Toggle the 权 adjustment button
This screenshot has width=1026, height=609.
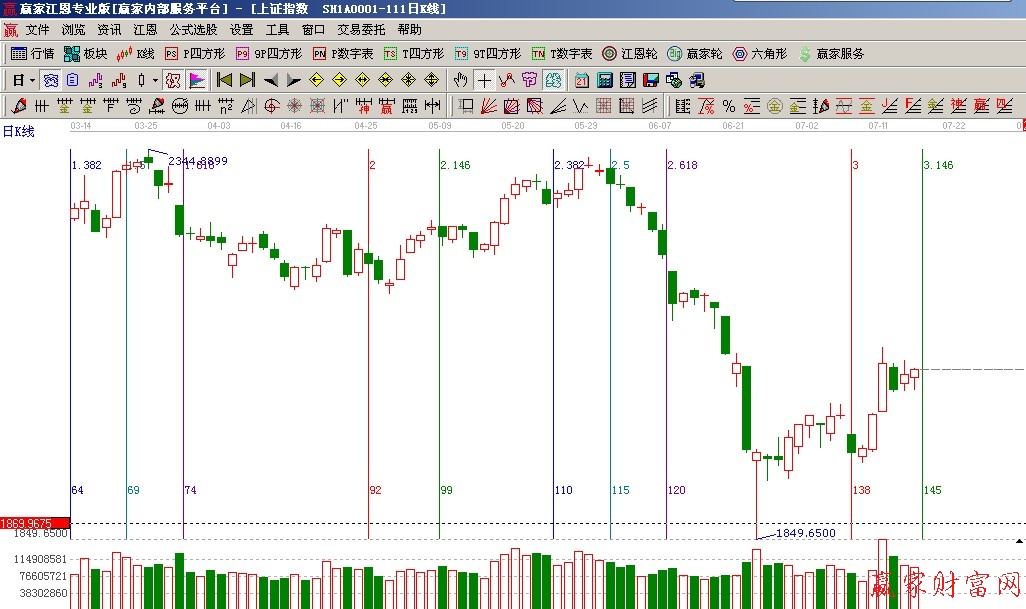[172, 80]
